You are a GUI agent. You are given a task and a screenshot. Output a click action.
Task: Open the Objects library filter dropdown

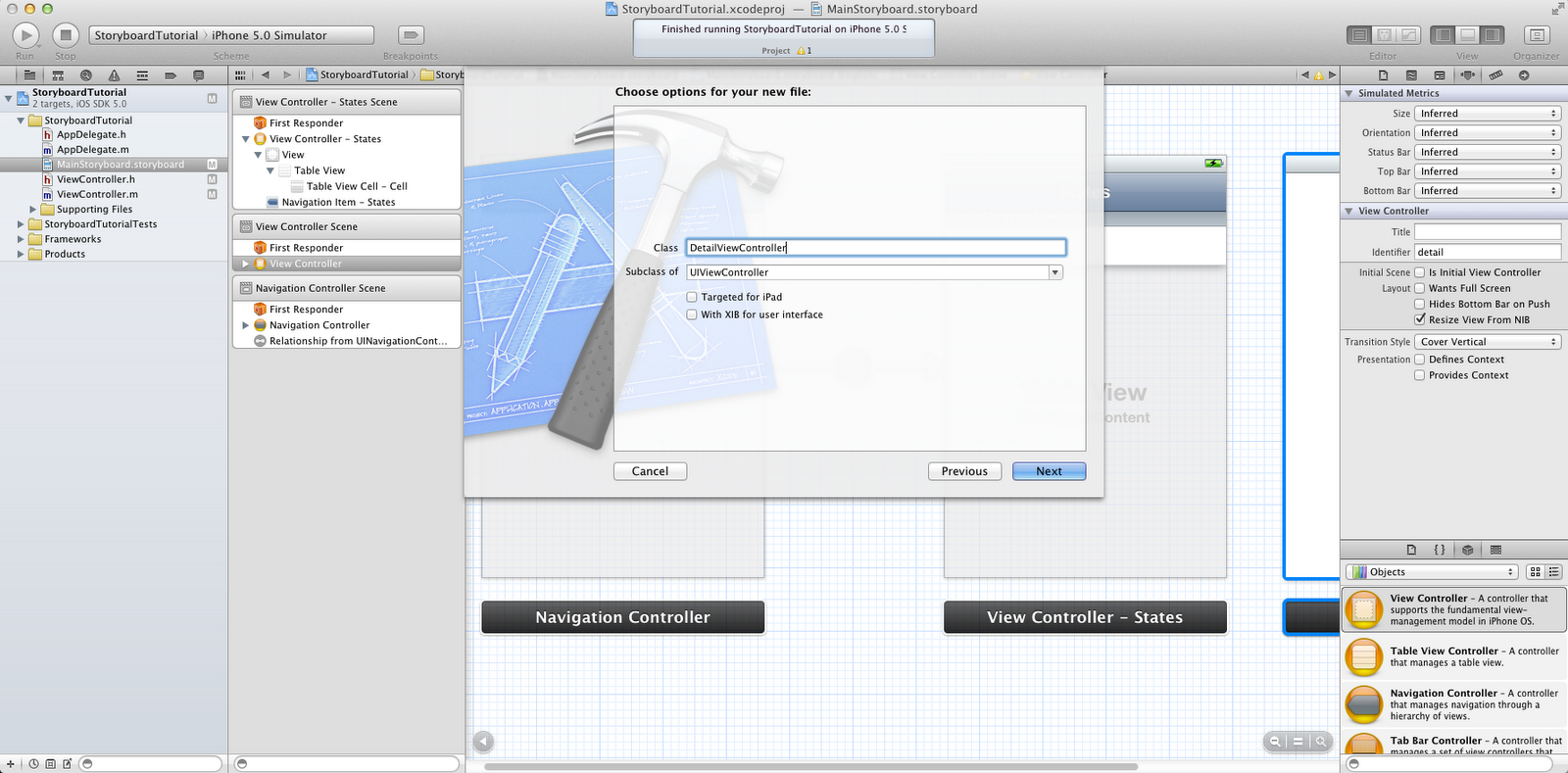(x=1432, y=572)
